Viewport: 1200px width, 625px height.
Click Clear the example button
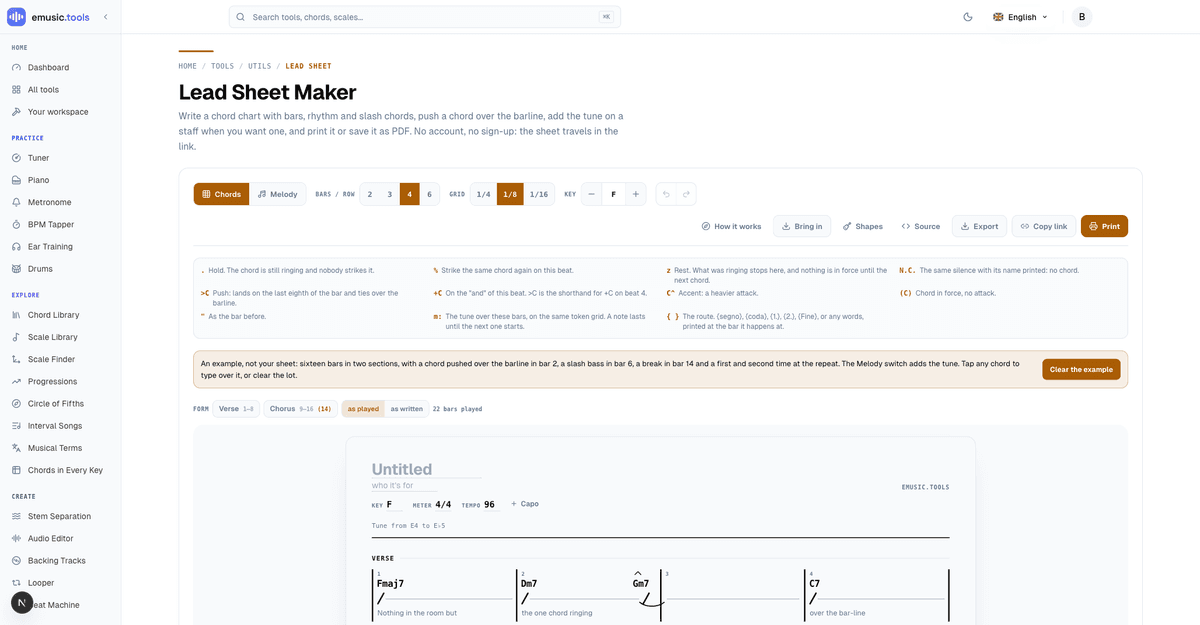point(1081,370)
